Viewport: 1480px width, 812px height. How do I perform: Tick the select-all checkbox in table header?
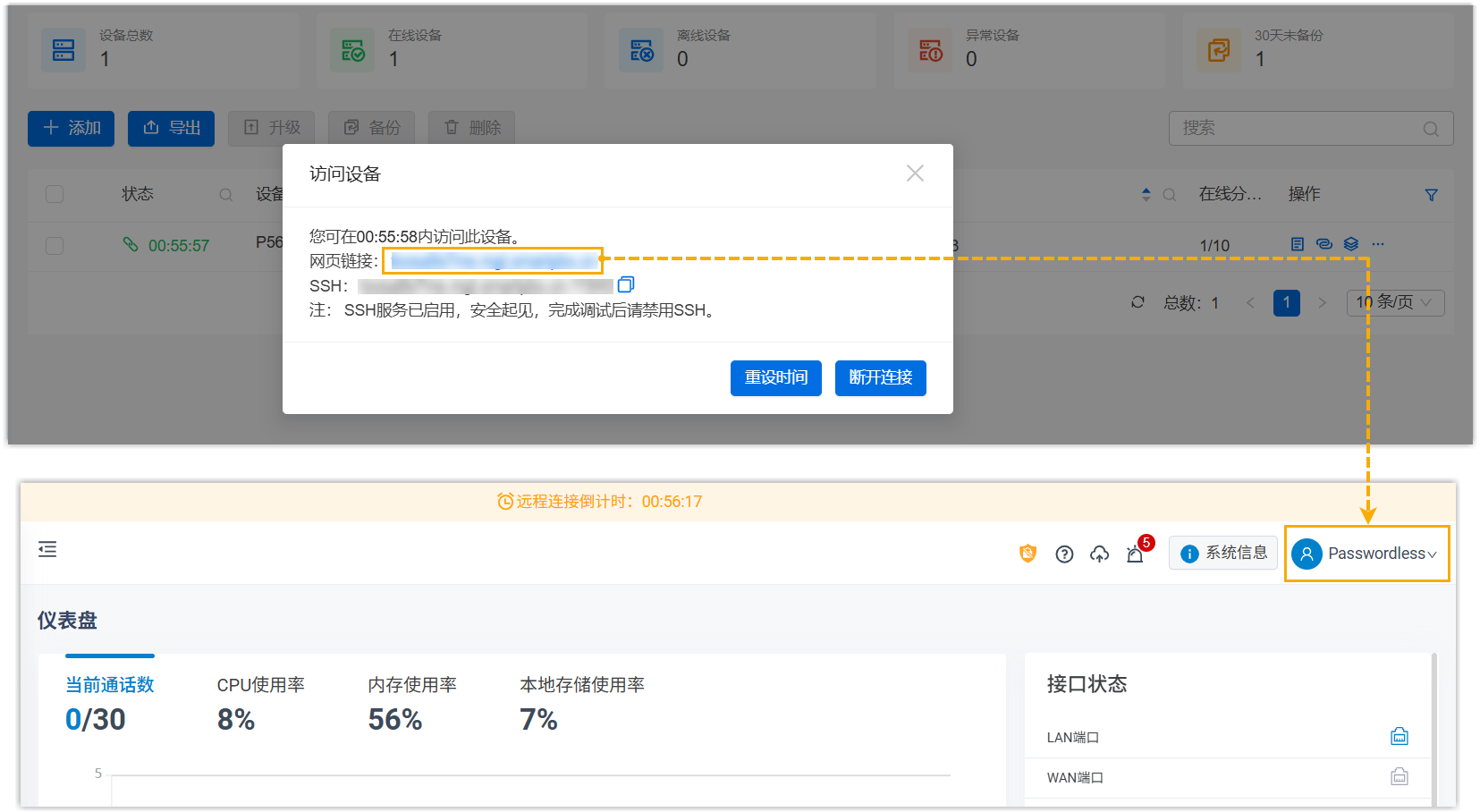point(55,194)
